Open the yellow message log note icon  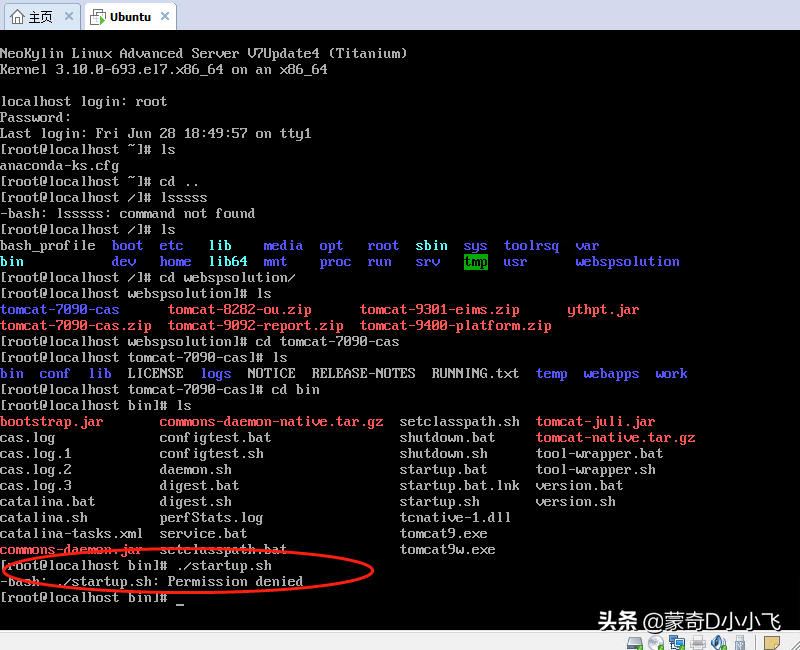[772, 643]
